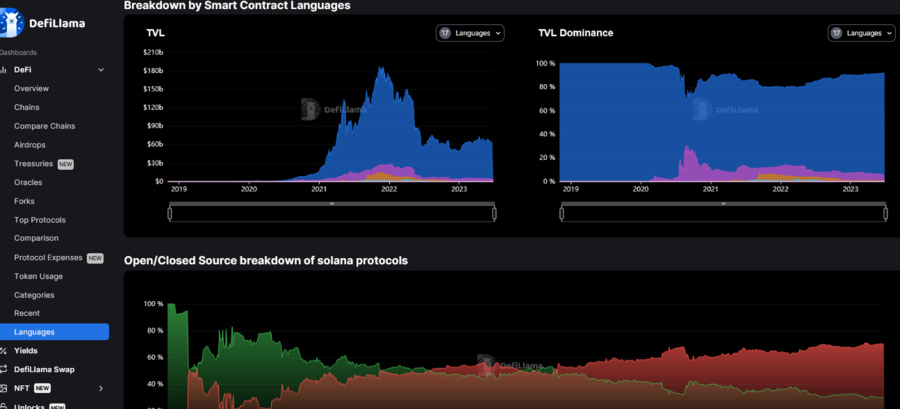Click the percent icon next to Yields
This screenshot has height=409, width=900.
(x=3, y=350)
